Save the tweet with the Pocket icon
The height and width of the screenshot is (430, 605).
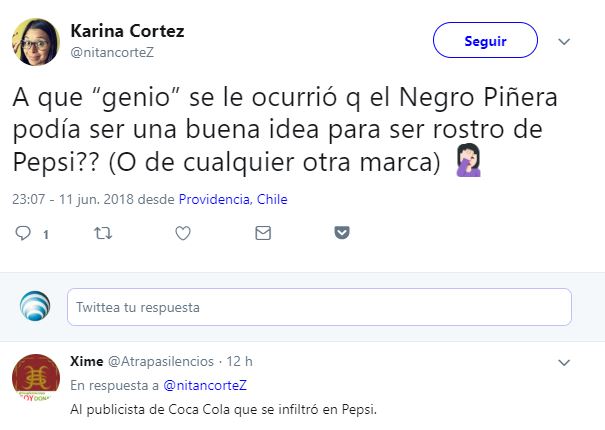pos(342,233)
